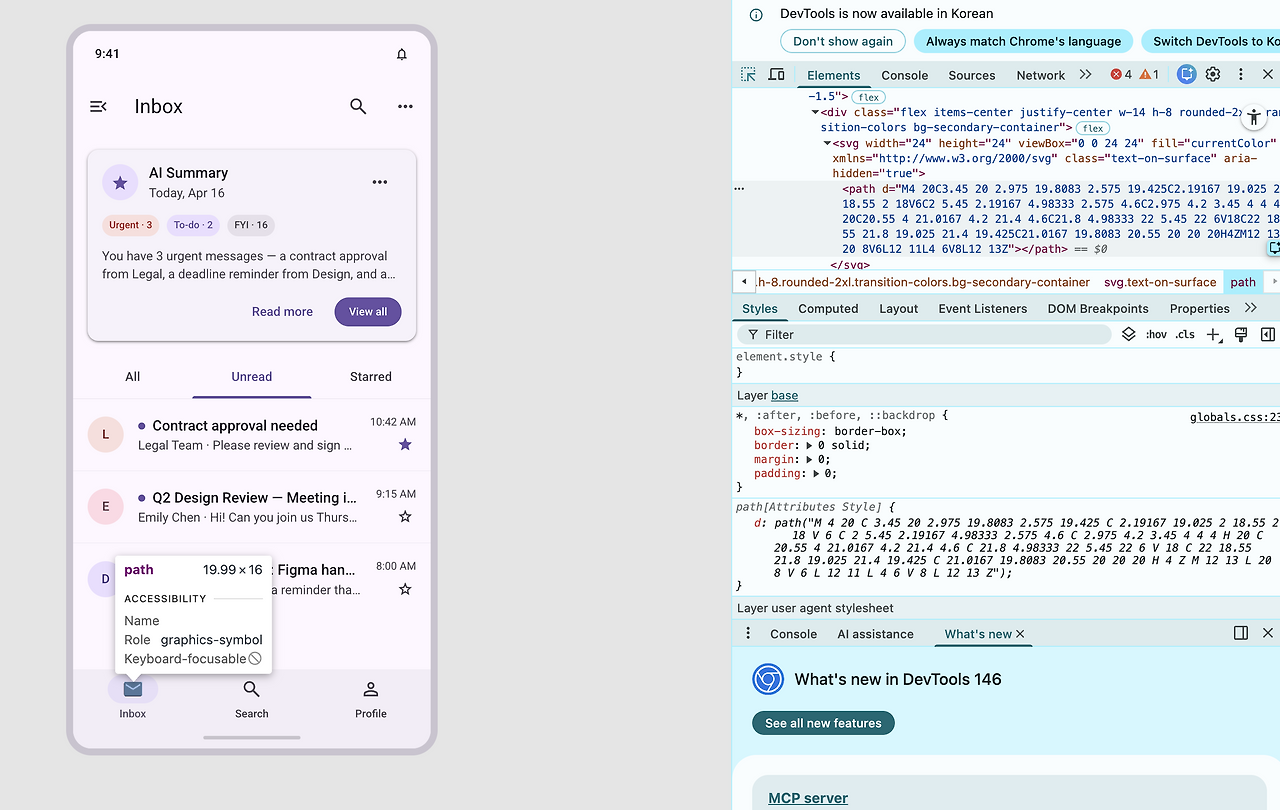Switch to the Console panel tab
Image resolution: width=1280 pixels, height=810 pixels.
(904, 75)
